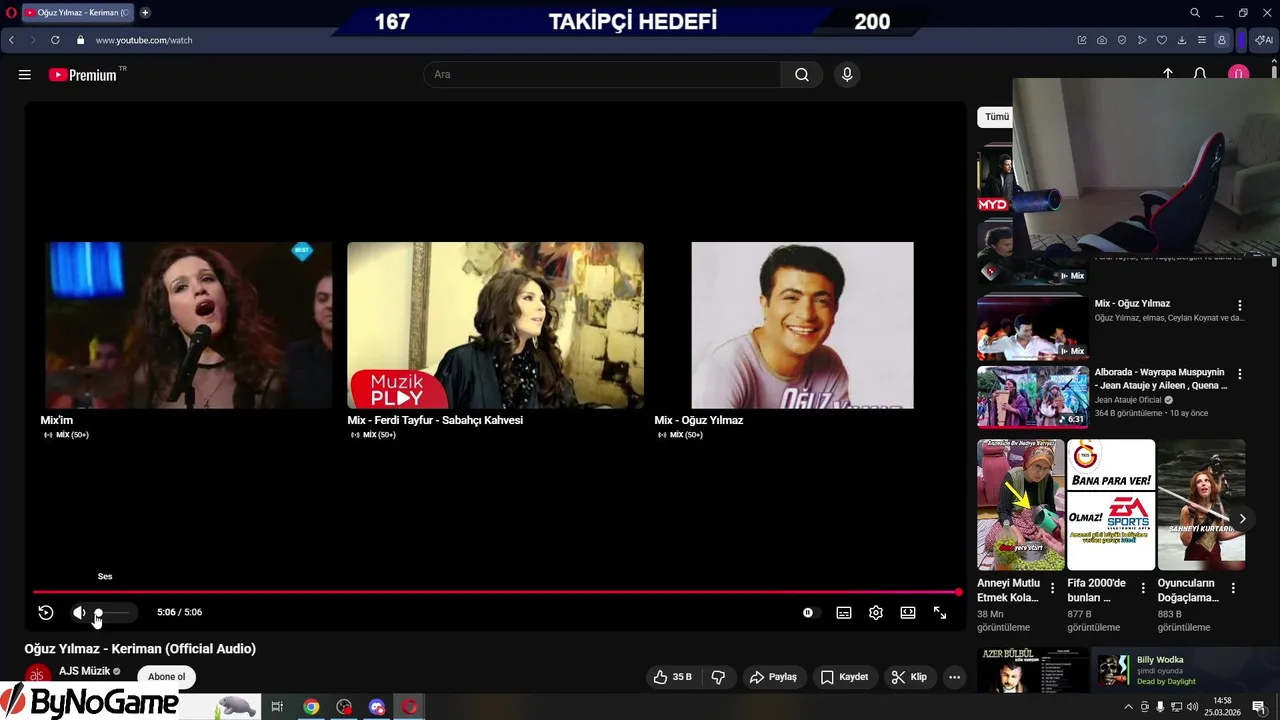This screenshot has width=1280, height=720.
Task: Mute the video with the speaker icon
Action: pos(79,613)
